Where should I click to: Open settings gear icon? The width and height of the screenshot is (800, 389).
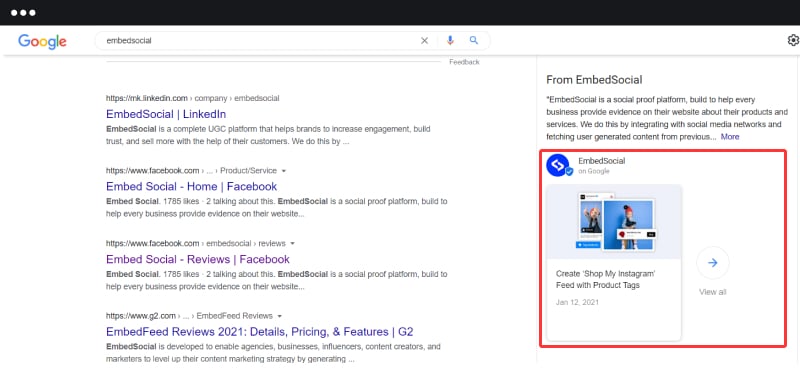pyautogui.click(x=793, y=40)
